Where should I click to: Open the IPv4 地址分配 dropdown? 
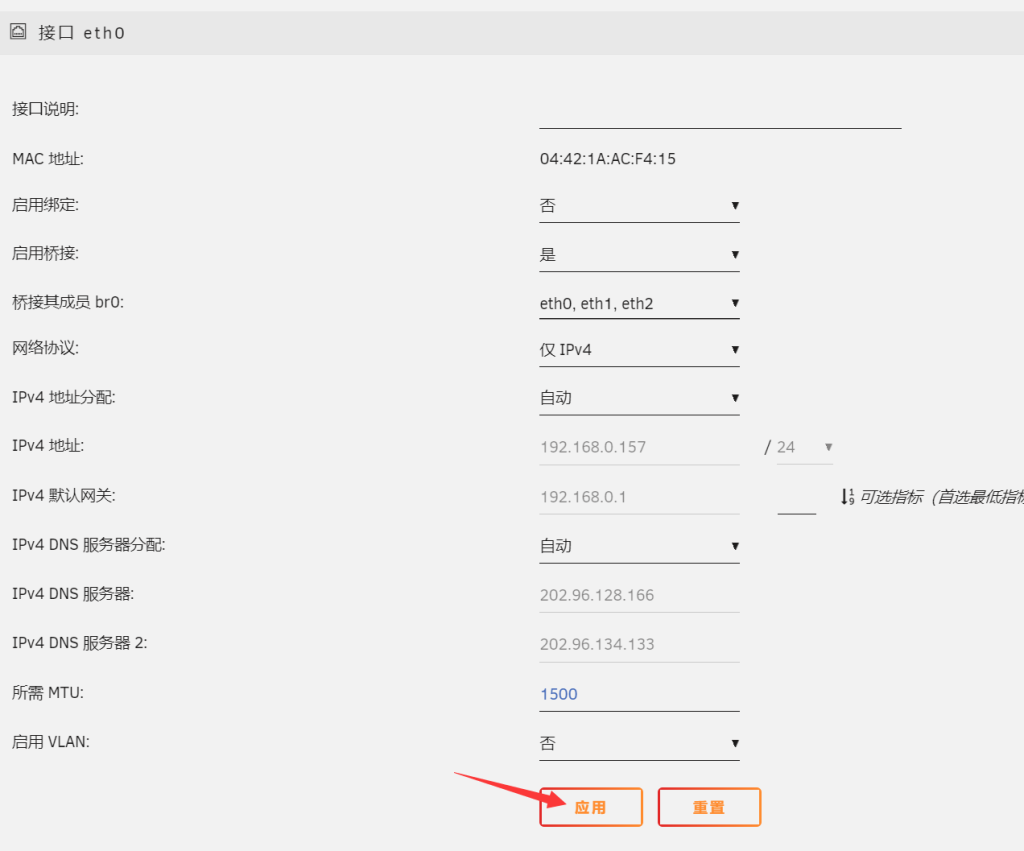[638, 398]
